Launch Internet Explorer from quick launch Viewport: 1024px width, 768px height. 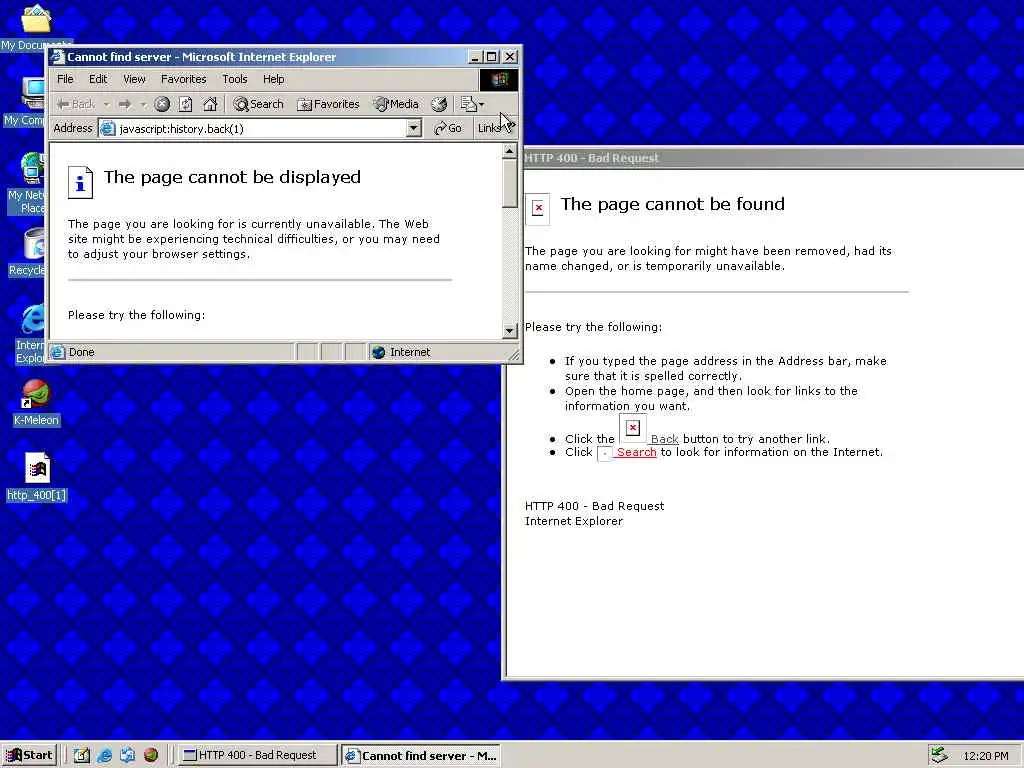(x=104, y=756)
